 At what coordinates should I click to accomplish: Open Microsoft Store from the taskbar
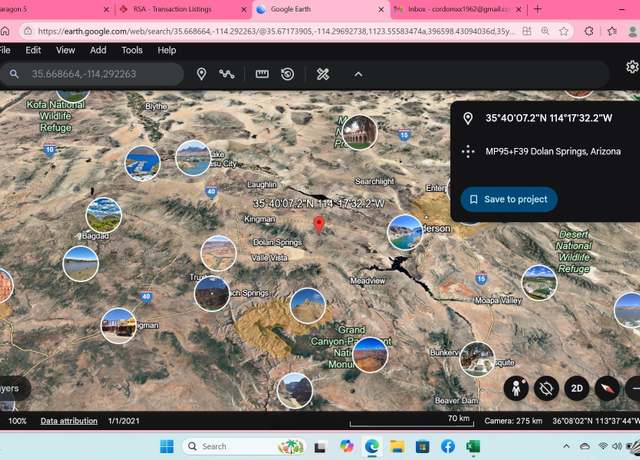pos(422,446)
